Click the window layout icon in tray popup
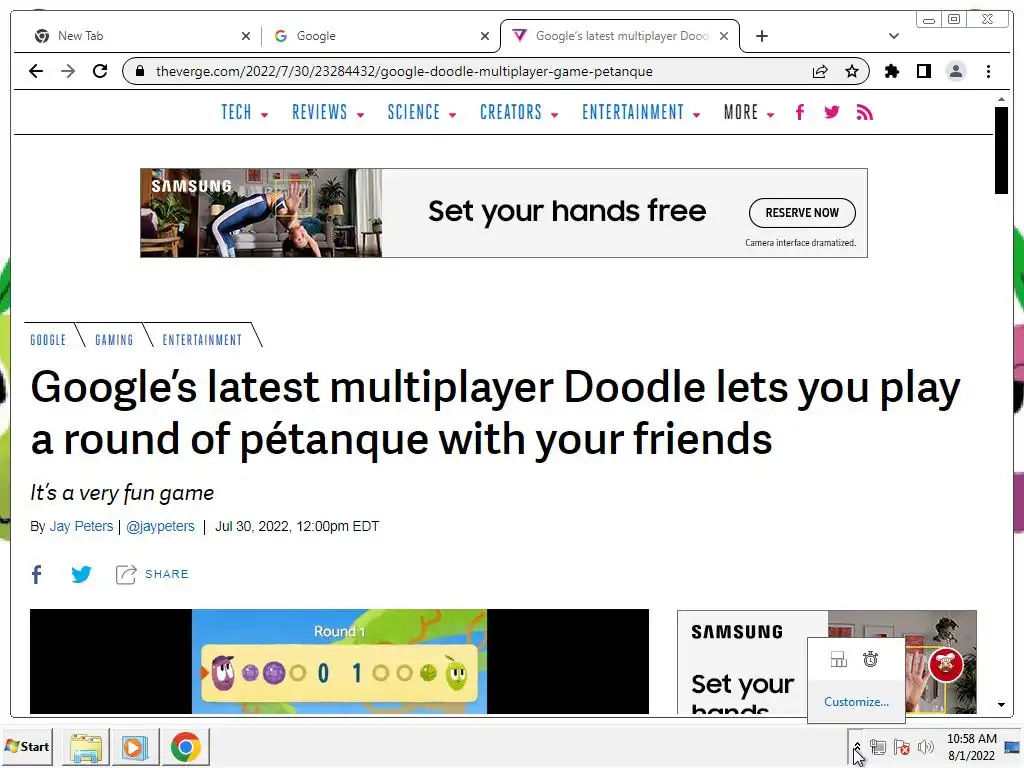 (x=839, y=660)
